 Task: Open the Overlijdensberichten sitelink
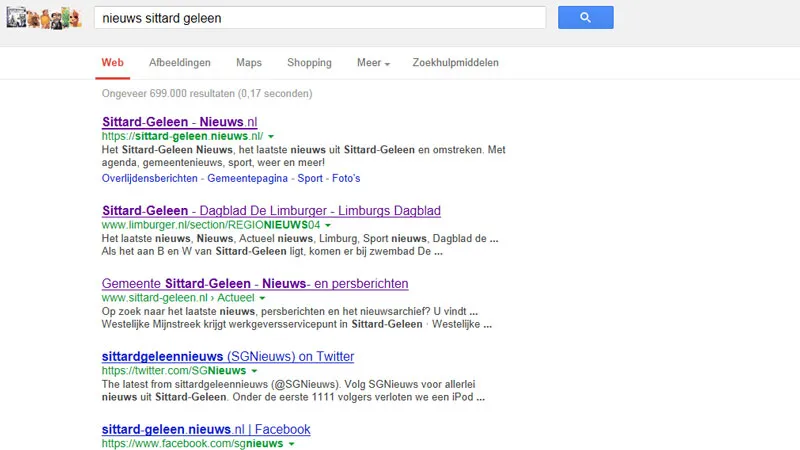149,179
